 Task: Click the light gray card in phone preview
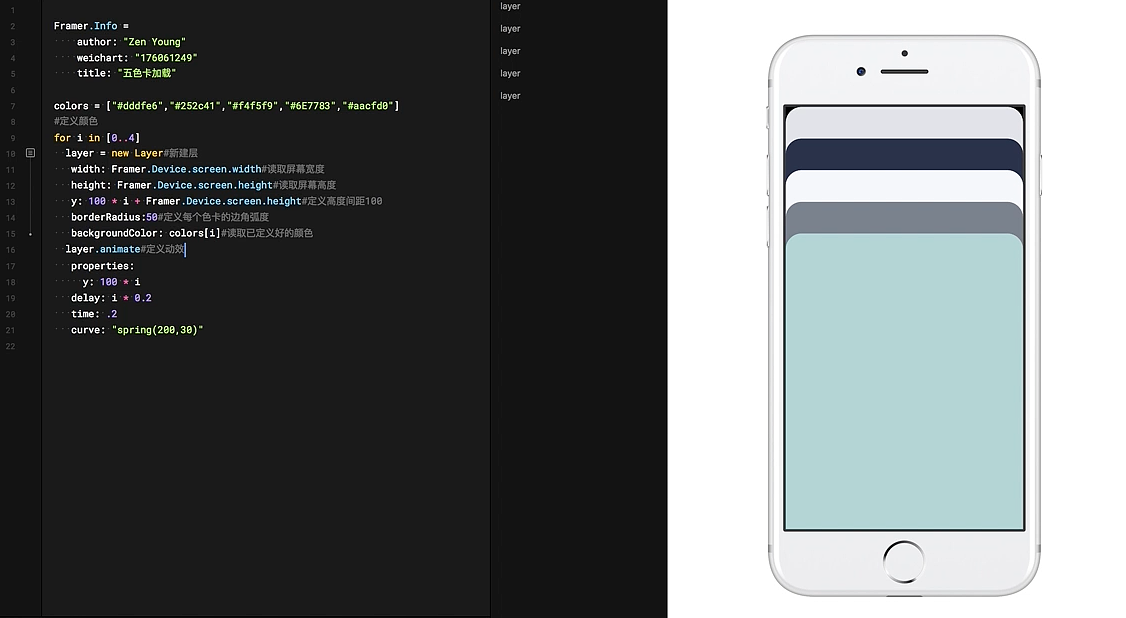903,123
